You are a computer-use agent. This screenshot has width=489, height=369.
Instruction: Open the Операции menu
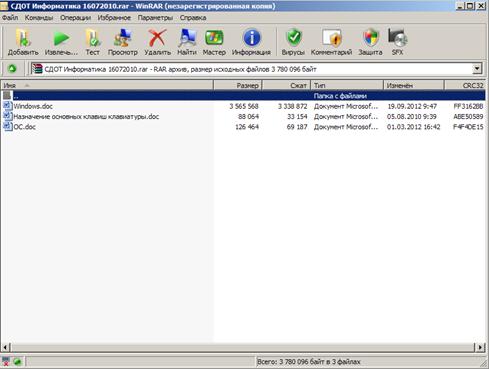pos(75,18)
